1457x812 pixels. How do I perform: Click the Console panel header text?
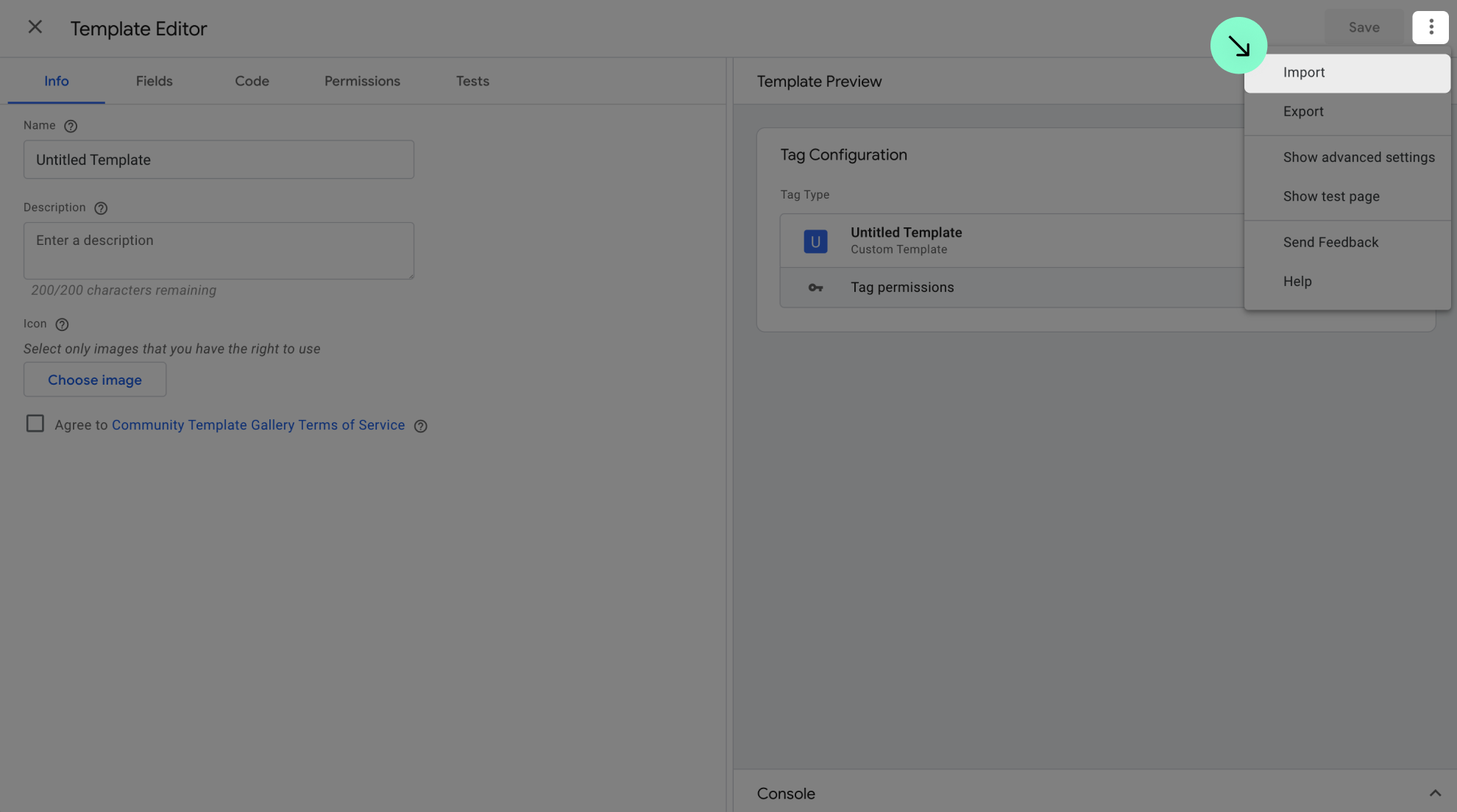pos(786,794)
